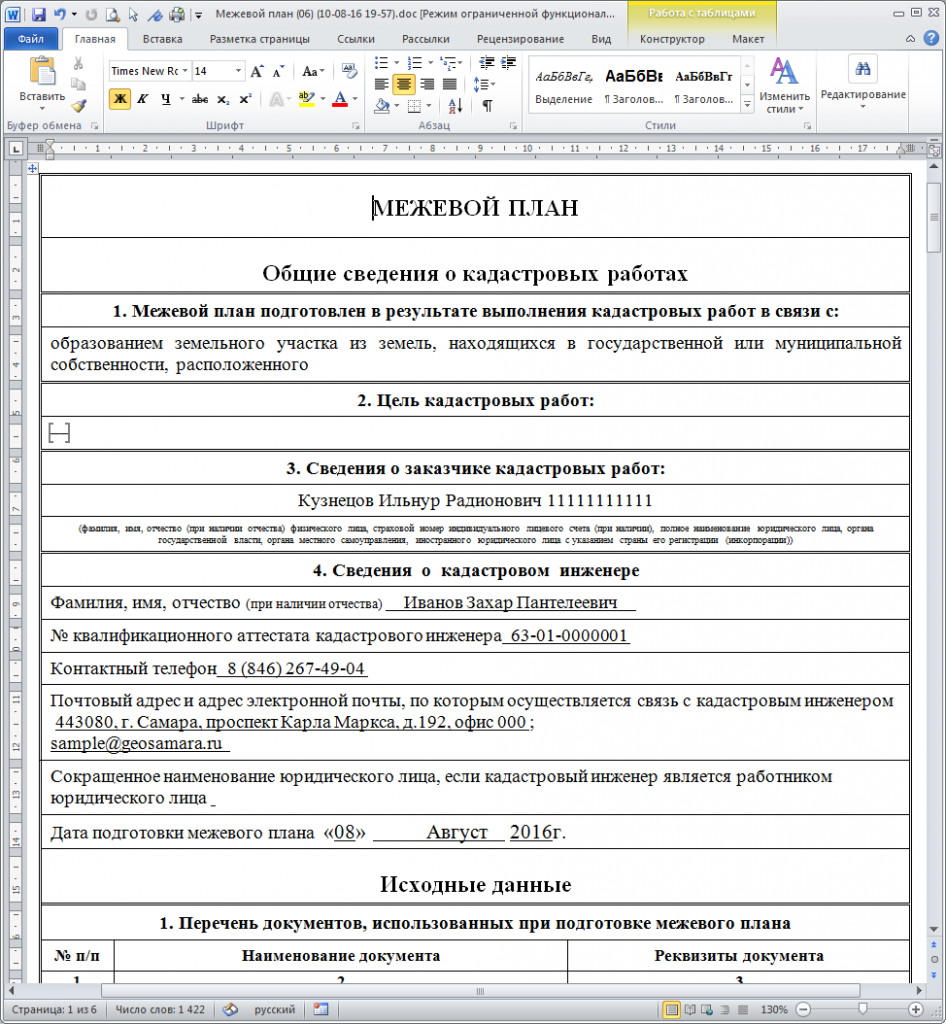The image size is (946, 1024).
Task: Expand the bulleted list dropdown arrow
Action: coord(396,63)
